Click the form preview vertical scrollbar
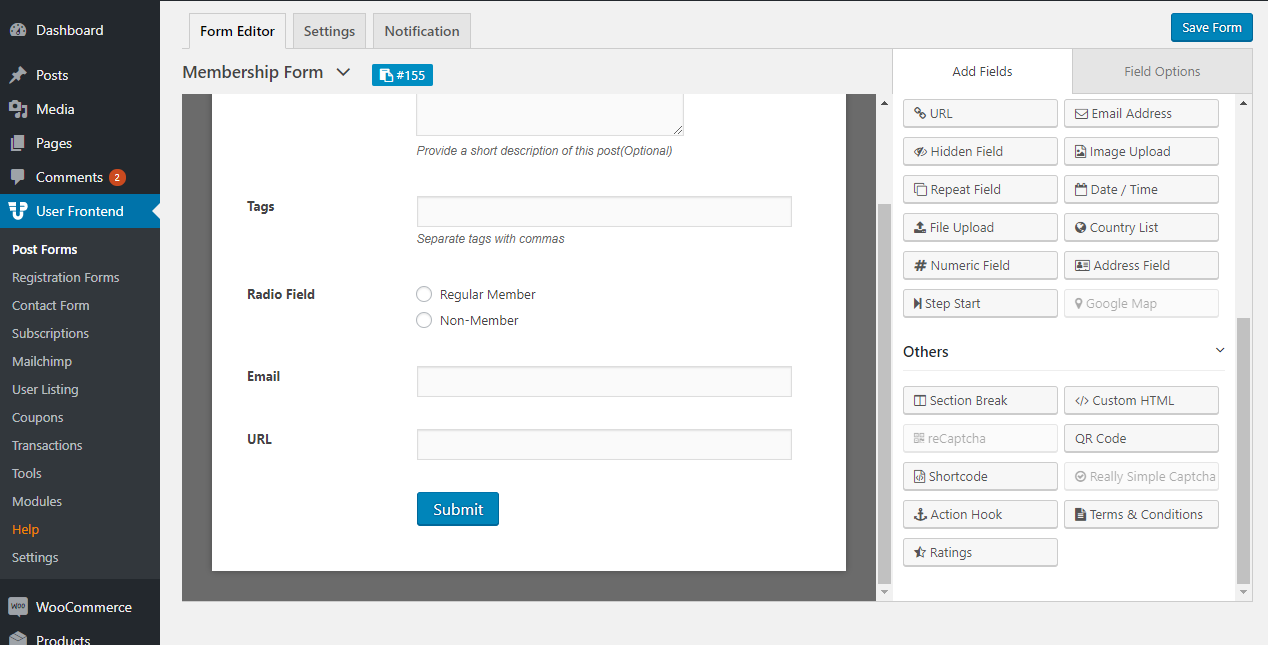 [883, 392]
